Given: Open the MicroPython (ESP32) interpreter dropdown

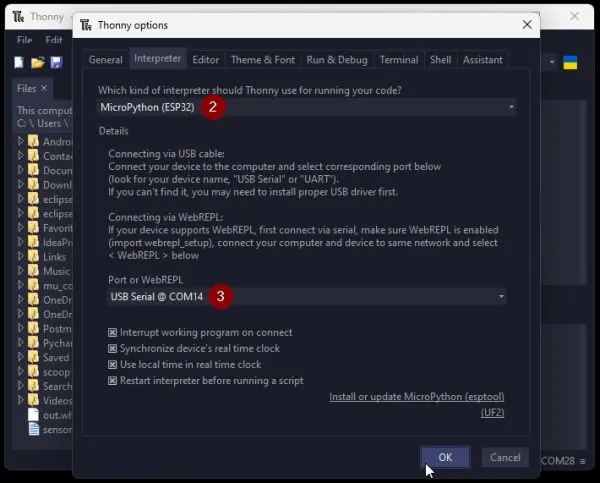Looking at the screenshot, I should [x=307, y=106].
